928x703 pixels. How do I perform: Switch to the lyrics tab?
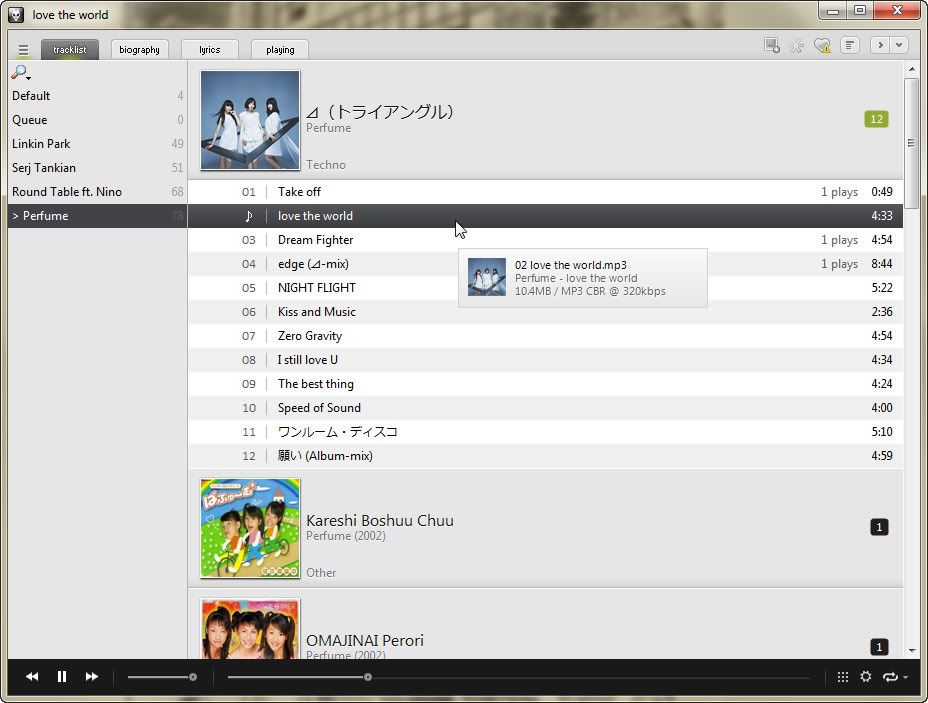click(209, 49)
